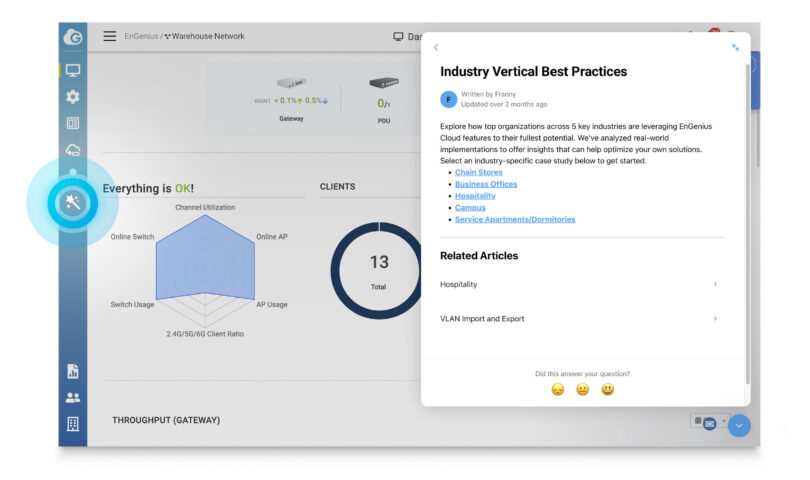Image resolution: width=810 pixels, height=480 pixels.
Task: Open the Dashboard monitor icon in sidebar
Action: point(73,70)
